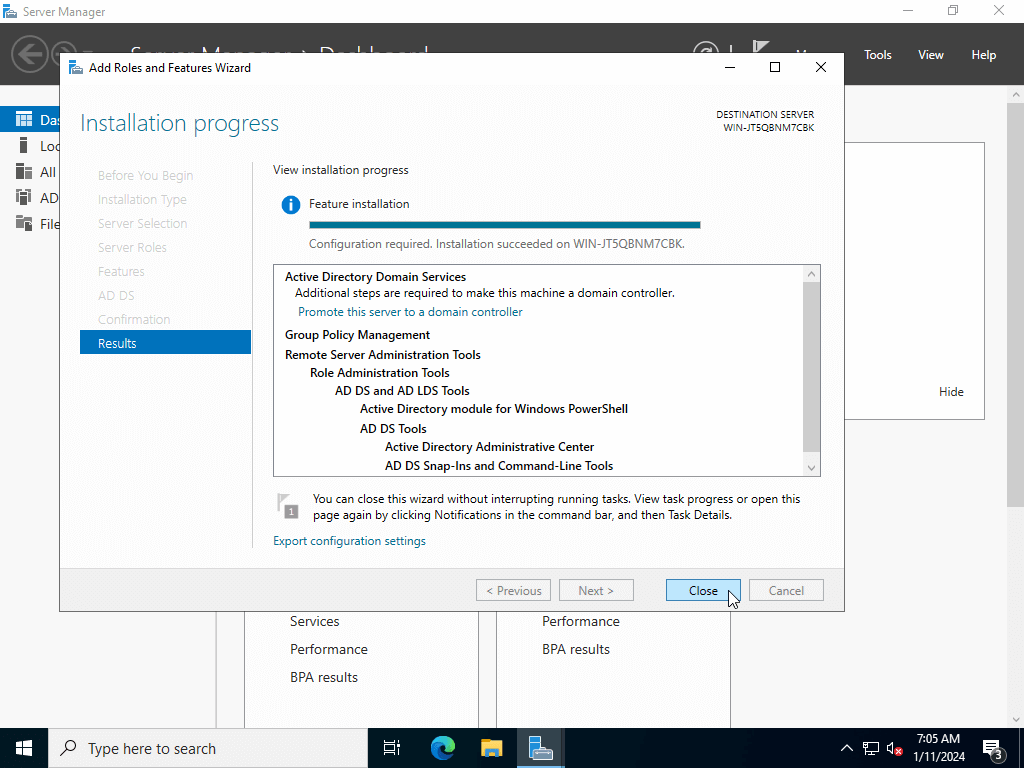Click the Server Manager dashboard scrollbar thumb
The image size is (1024, 768).
tap(1016, 304)
